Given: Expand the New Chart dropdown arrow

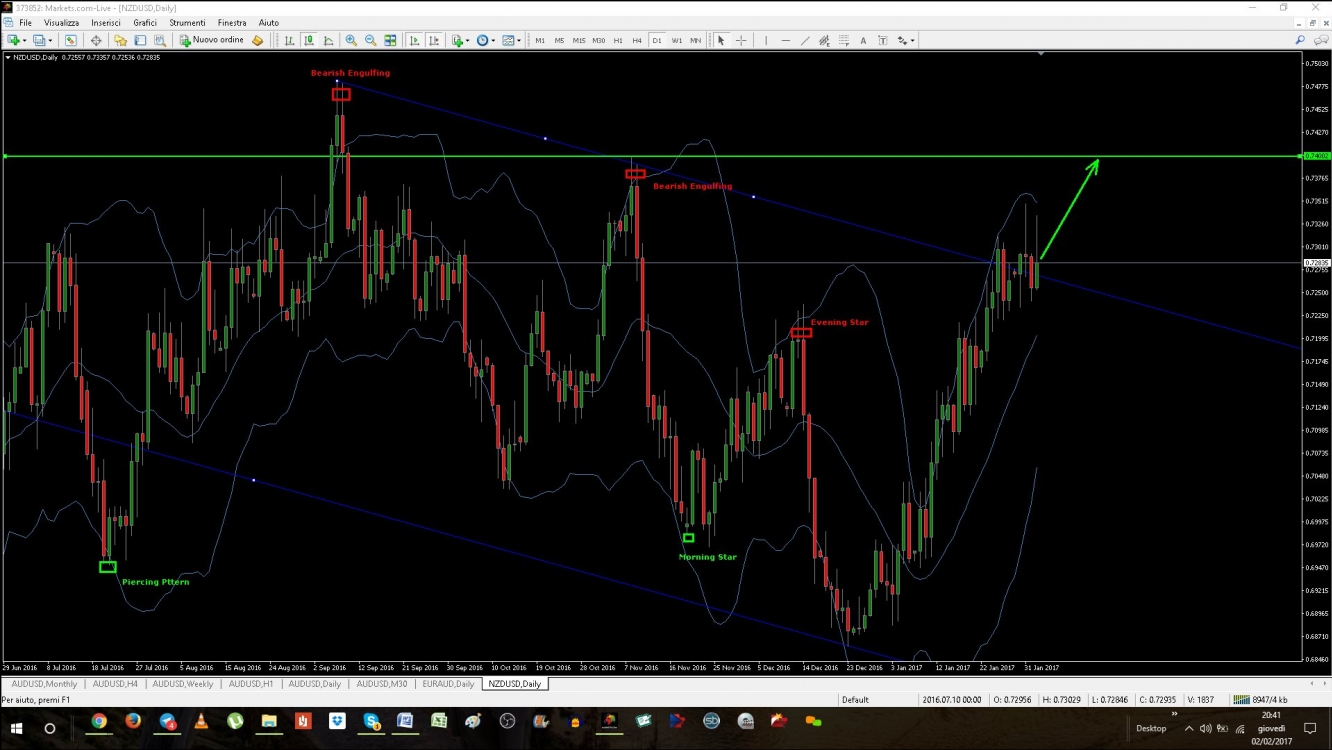Looking at the screenshot, I should pos(25,40).
